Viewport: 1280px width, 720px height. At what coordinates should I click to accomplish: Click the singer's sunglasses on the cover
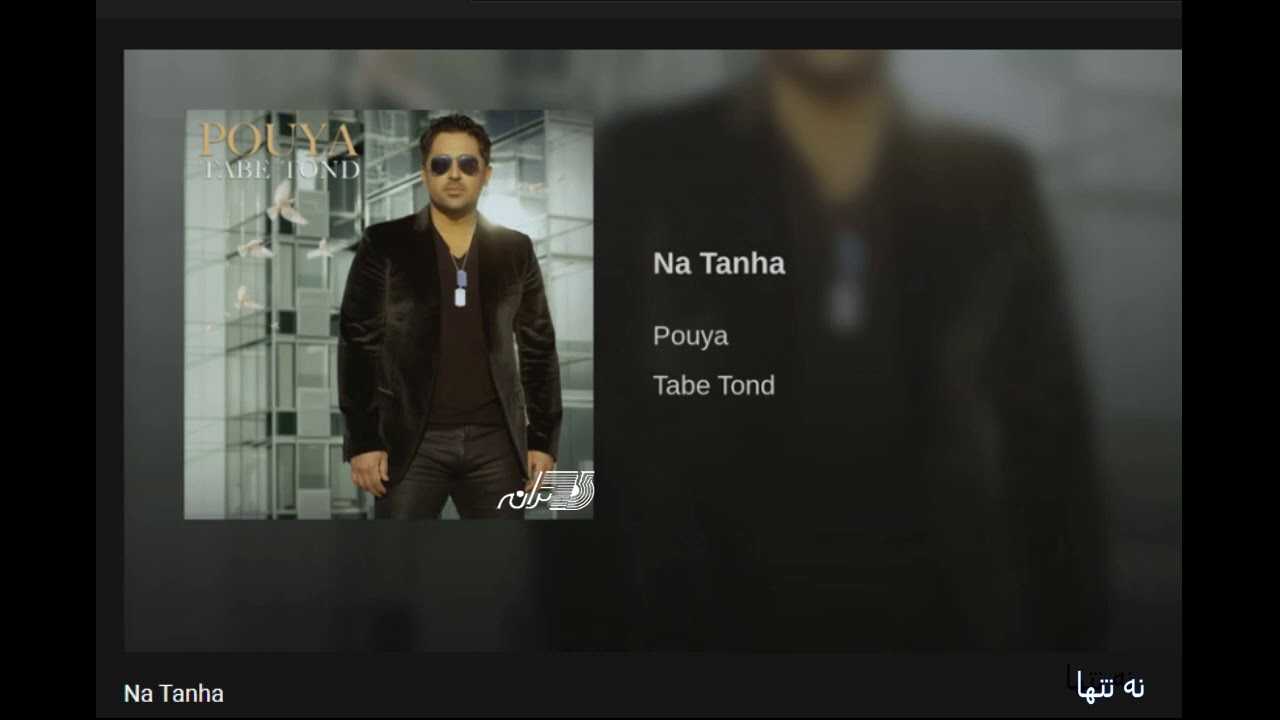click(453, 165)
